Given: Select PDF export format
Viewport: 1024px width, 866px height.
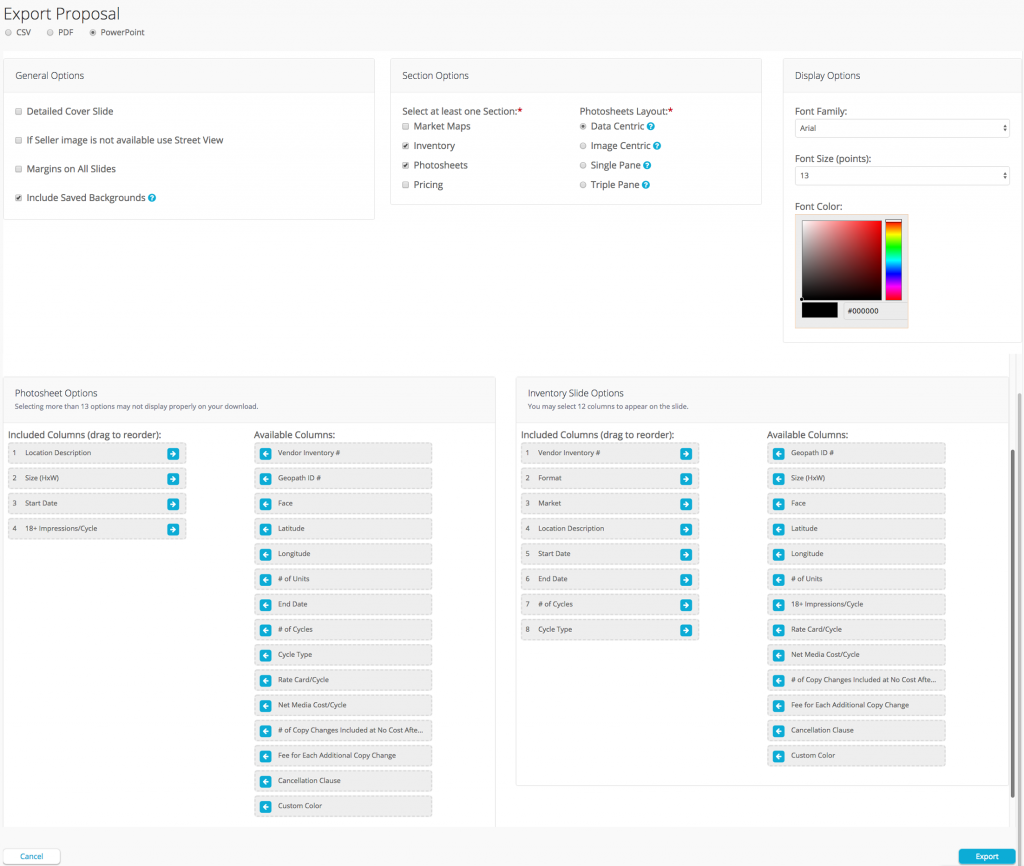Looking at the screenshot, I should [x=50, y=33].
